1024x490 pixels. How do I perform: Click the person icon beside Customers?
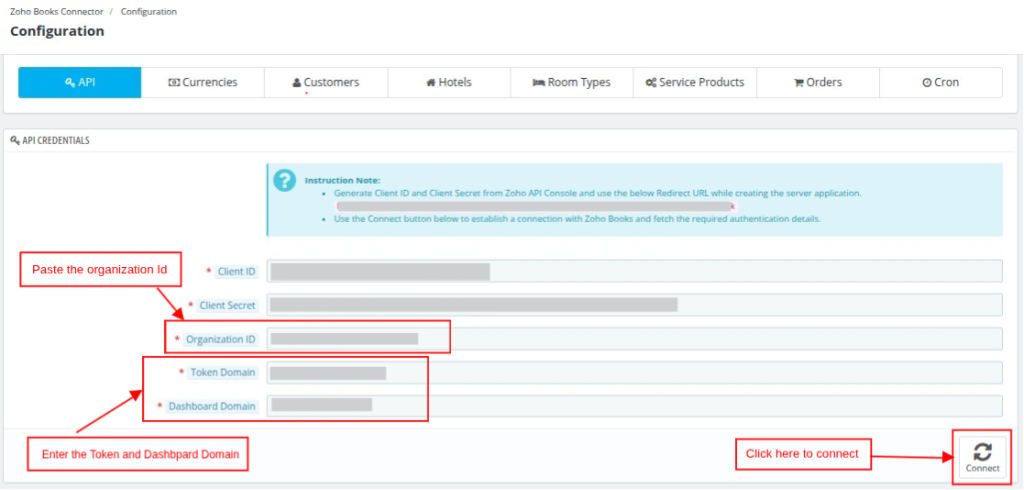296,83
